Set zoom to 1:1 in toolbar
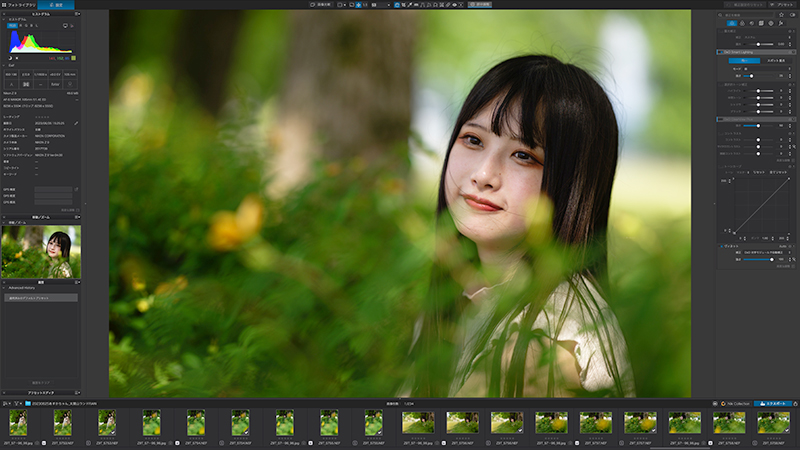This screenshot has width=800, height=450. (365, 5)
